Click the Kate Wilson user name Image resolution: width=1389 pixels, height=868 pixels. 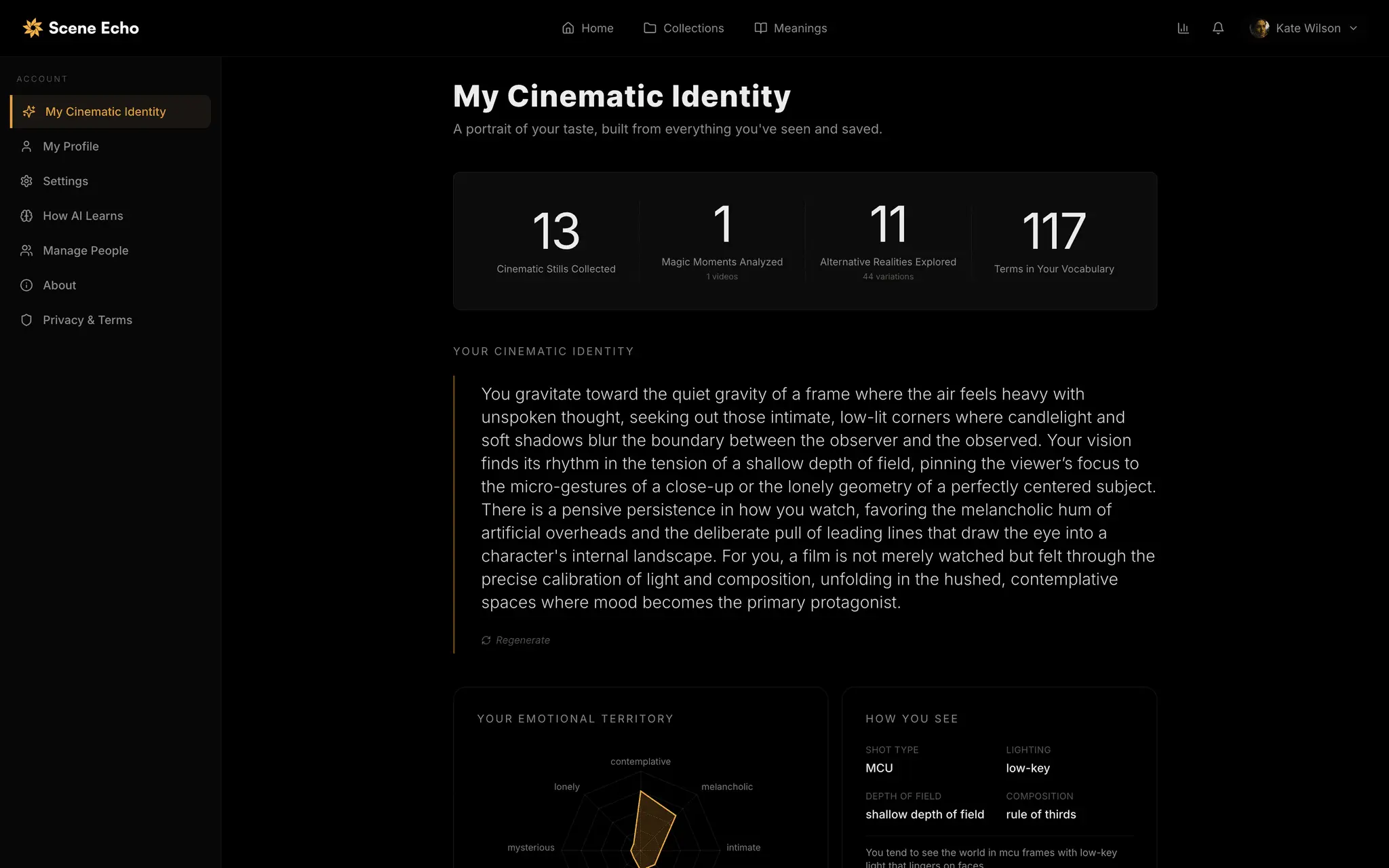click(x=1308, y=28)
